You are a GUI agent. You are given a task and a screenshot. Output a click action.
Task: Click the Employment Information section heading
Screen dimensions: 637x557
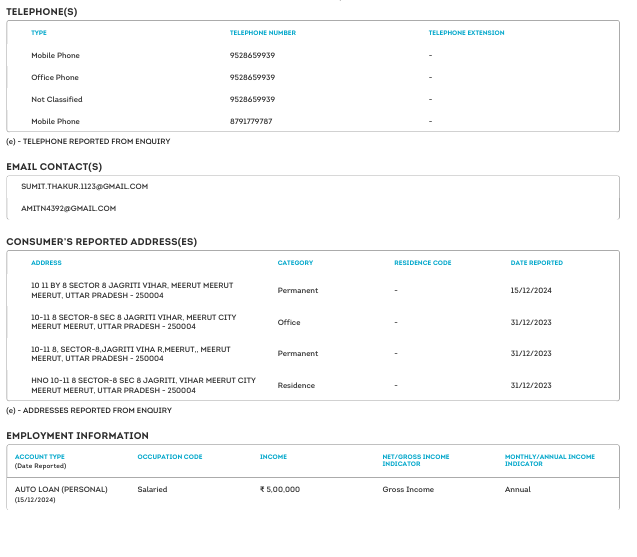77,436
